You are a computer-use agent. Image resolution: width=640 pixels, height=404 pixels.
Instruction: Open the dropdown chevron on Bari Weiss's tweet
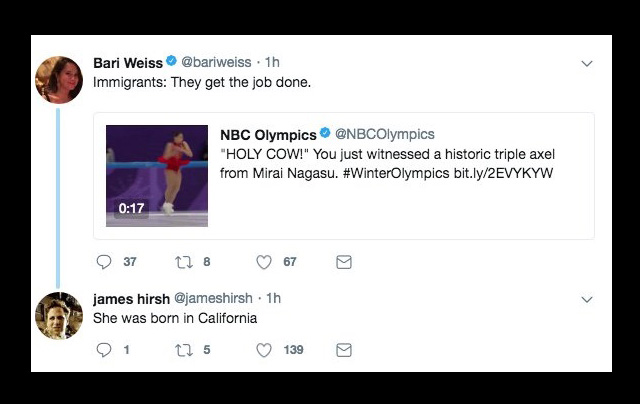click(587, 64)
